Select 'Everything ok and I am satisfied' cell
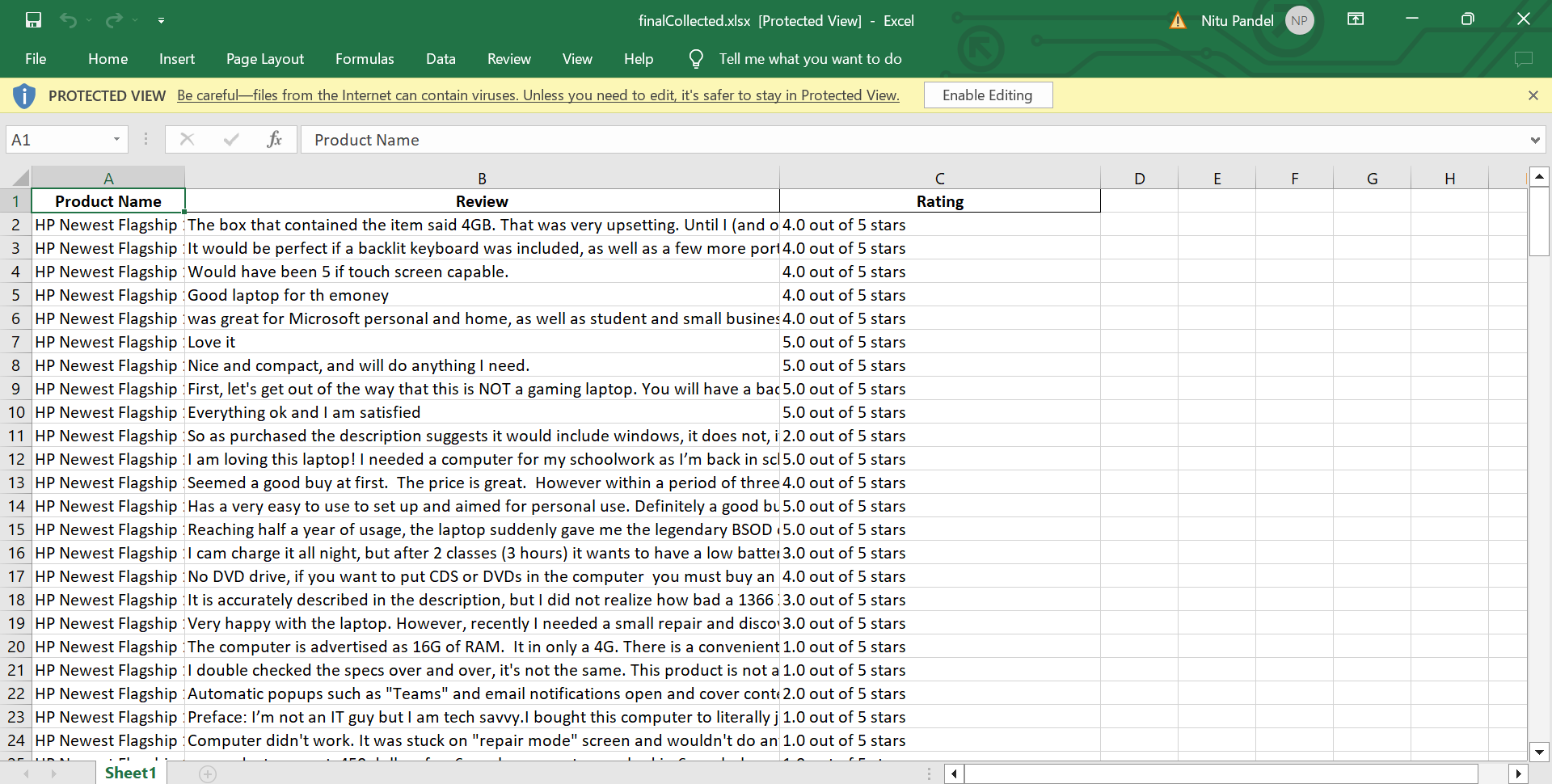 [482, 412]
